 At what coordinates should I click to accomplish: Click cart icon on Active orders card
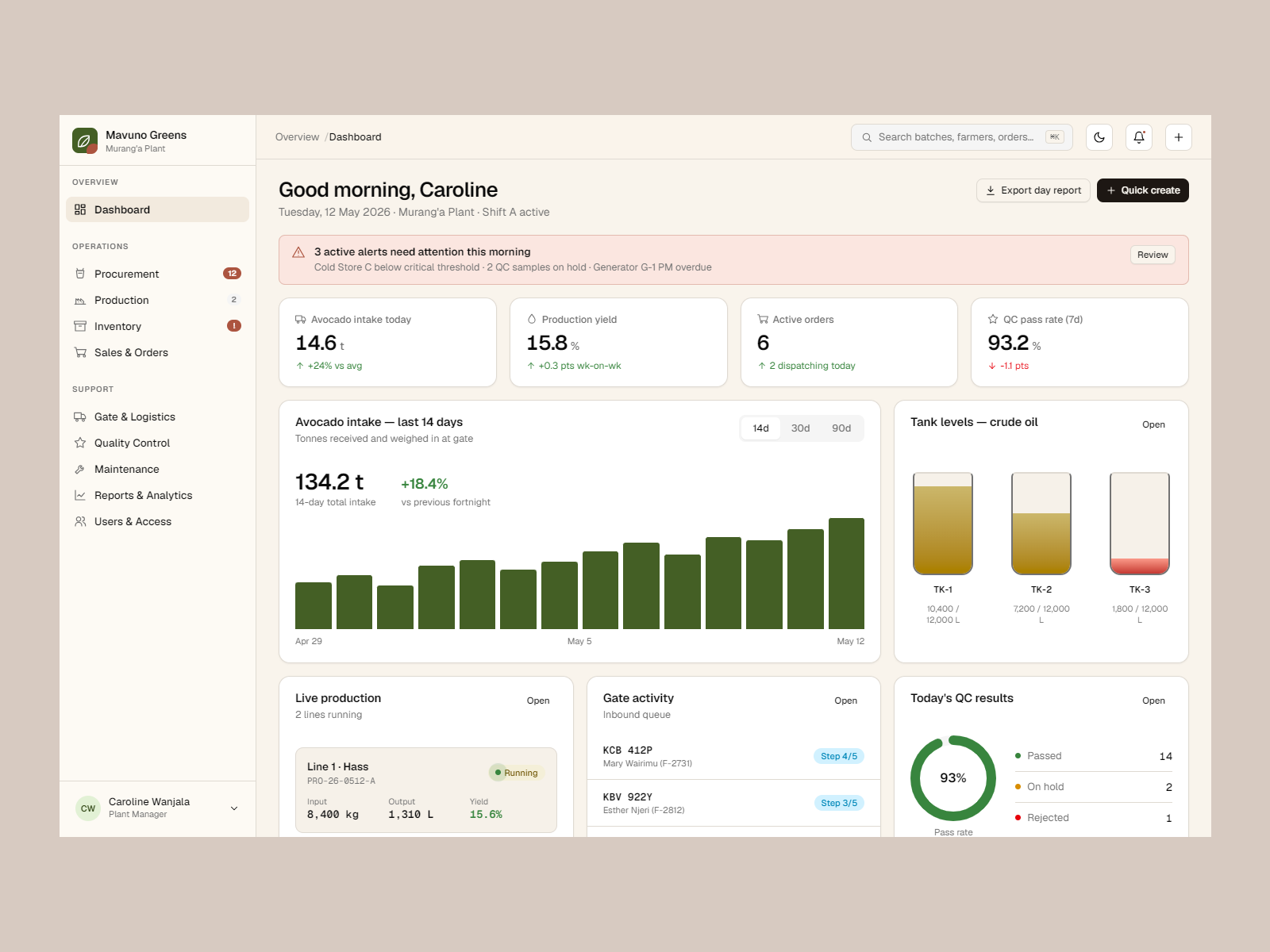763,319
